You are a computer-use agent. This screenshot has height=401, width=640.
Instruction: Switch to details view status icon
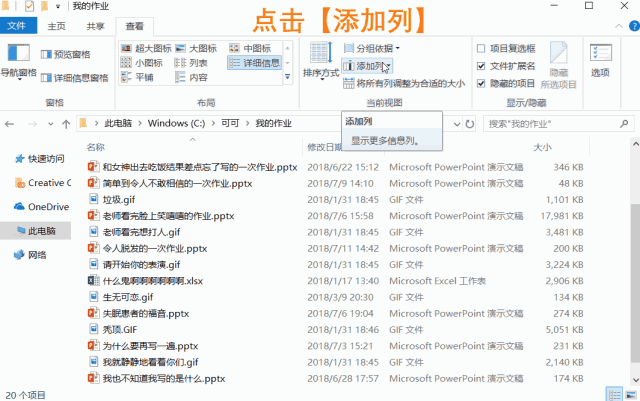[x=614, y=395]
